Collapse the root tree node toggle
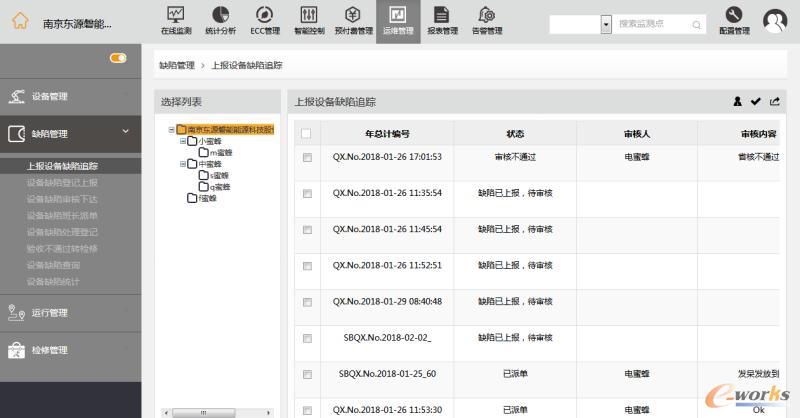This screenshot has width=800, height=418. [x=171, y=130]
